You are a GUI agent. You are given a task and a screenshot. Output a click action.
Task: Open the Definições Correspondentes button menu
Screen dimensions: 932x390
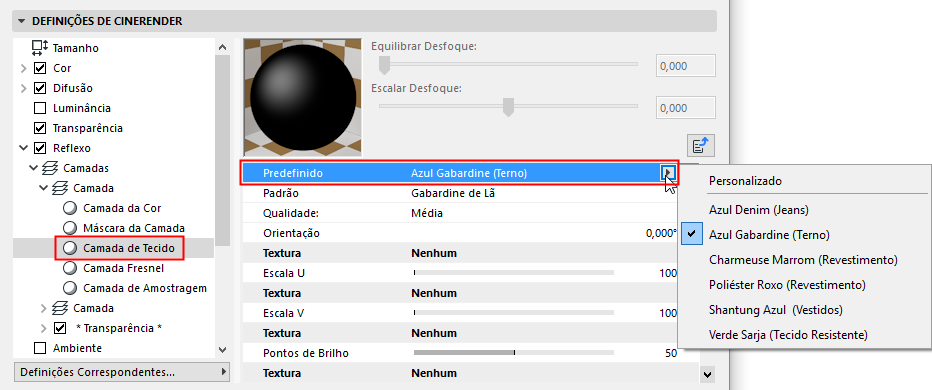point(121,372)
